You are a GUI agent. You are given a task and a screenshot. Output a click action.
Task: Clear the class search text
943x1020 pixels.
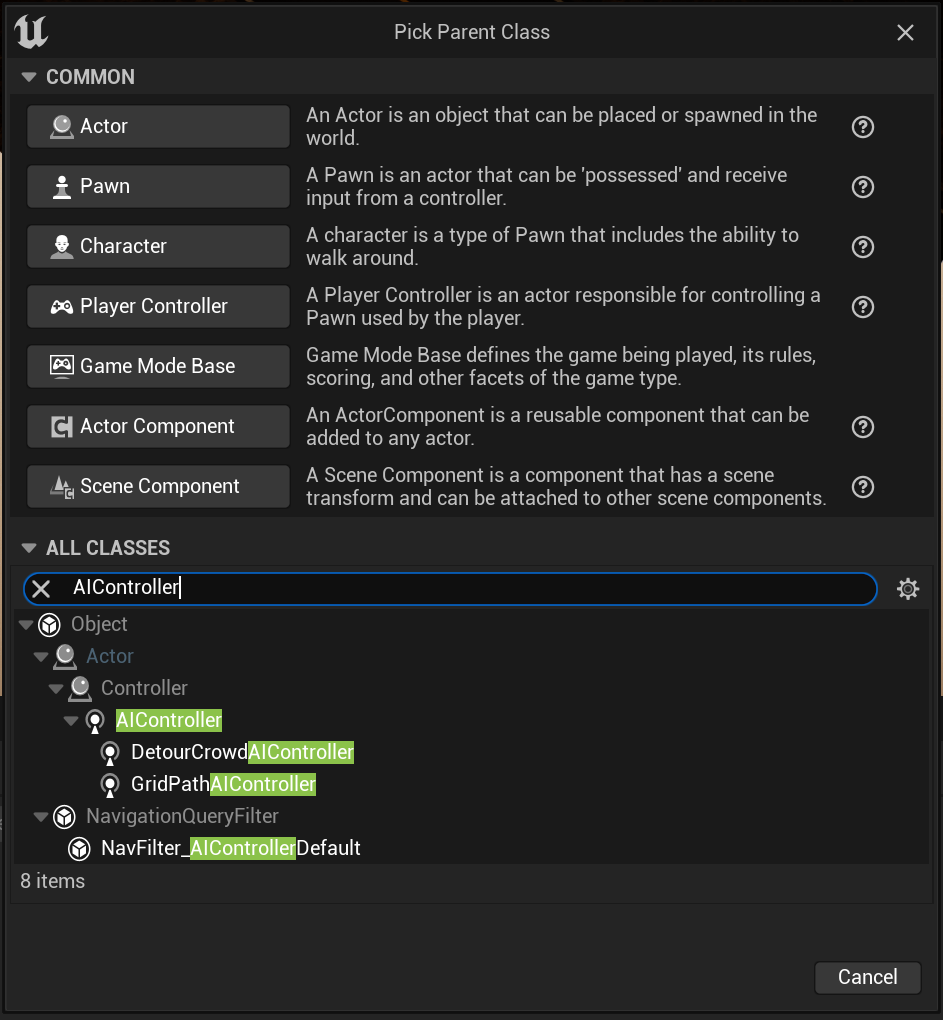[x=41, y=589]
